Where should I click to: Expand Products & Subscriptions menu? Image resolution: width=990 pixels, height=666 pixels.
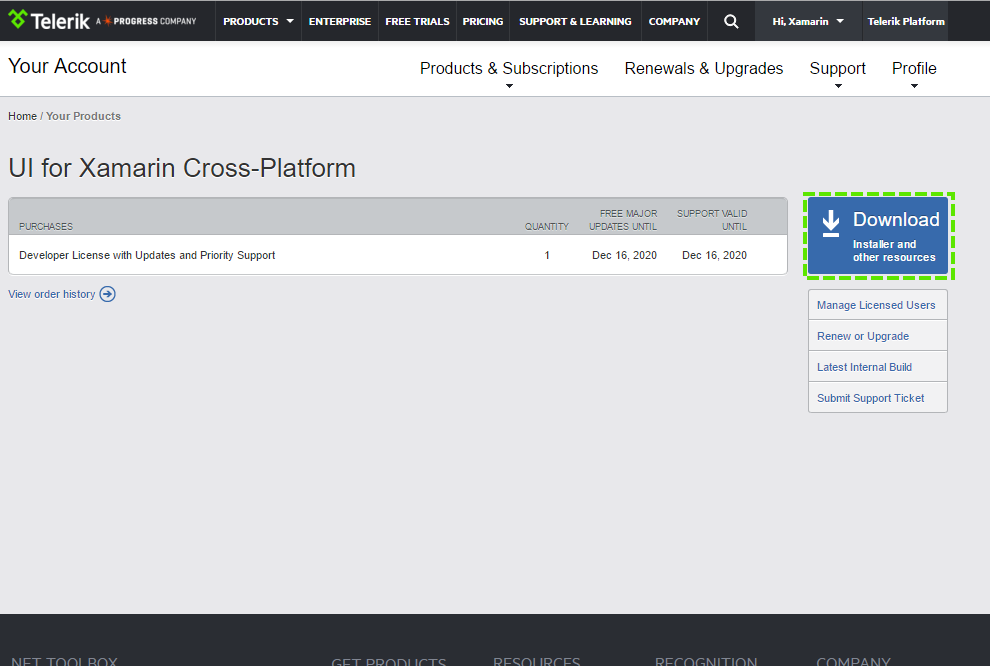pyautogui.click(x=509, y=74)
